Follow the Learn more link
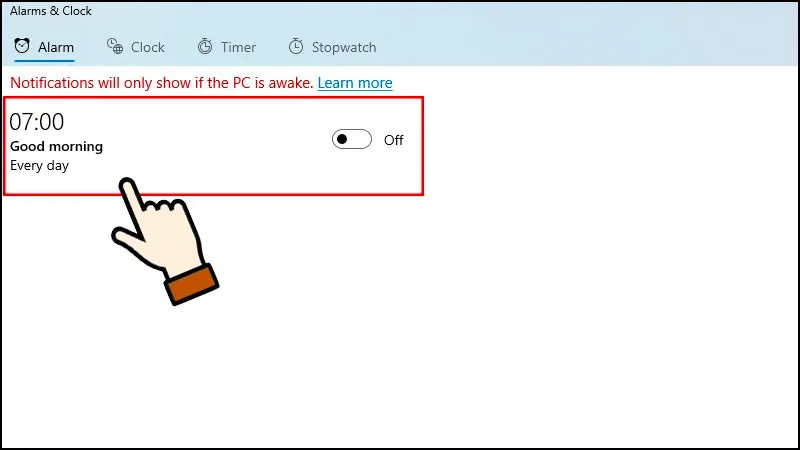Viewport: 800px width, 450px height. pyautogui.click(x=355, y=83)
